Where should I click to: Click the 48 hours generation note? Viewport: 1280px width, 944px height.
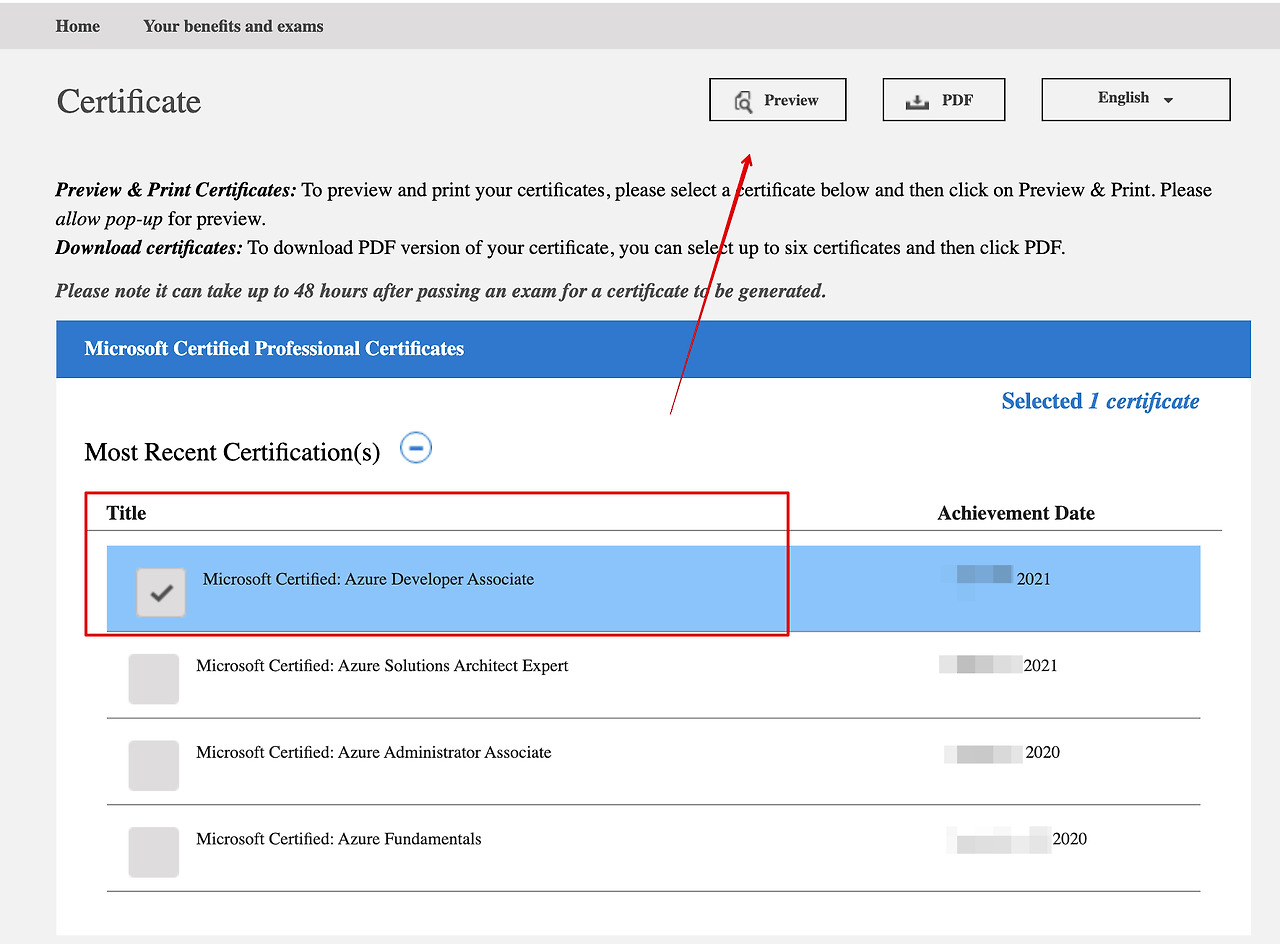point(441,291)
